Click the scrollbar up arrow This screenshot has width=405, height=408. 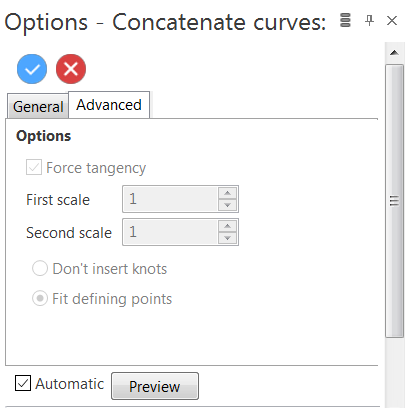point(394,53)
